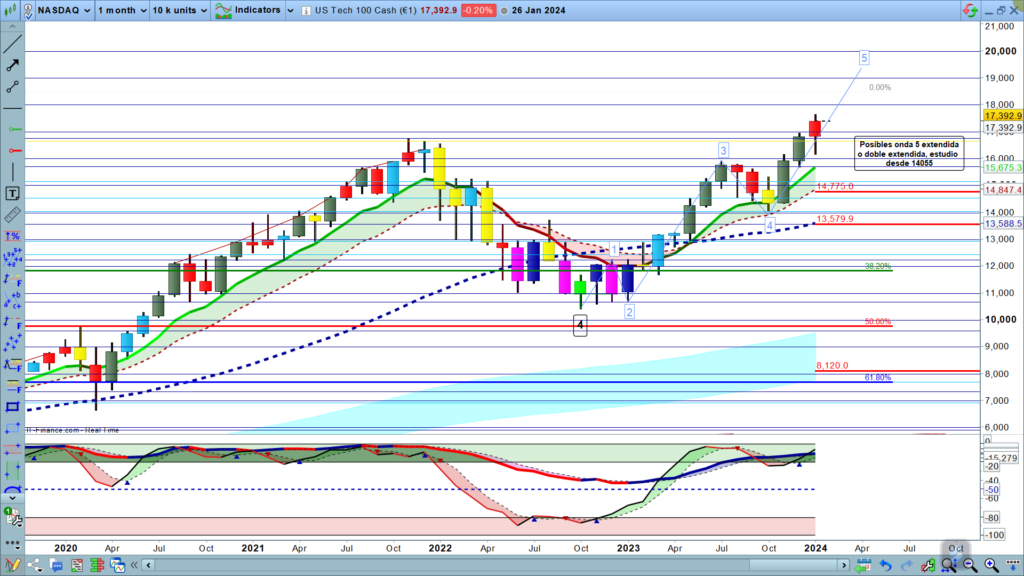The image size is (1024, 576).
Task: Click the undo arrow icon
Action: (x=885, y=566)
